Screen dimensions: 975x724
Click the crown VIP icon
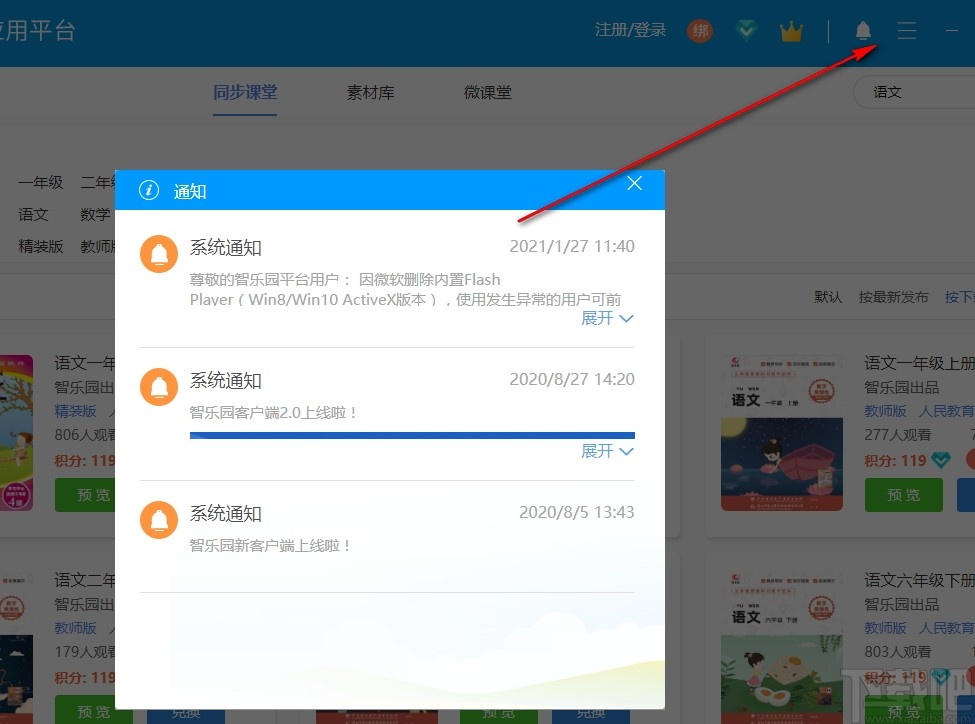click(791, 30)
